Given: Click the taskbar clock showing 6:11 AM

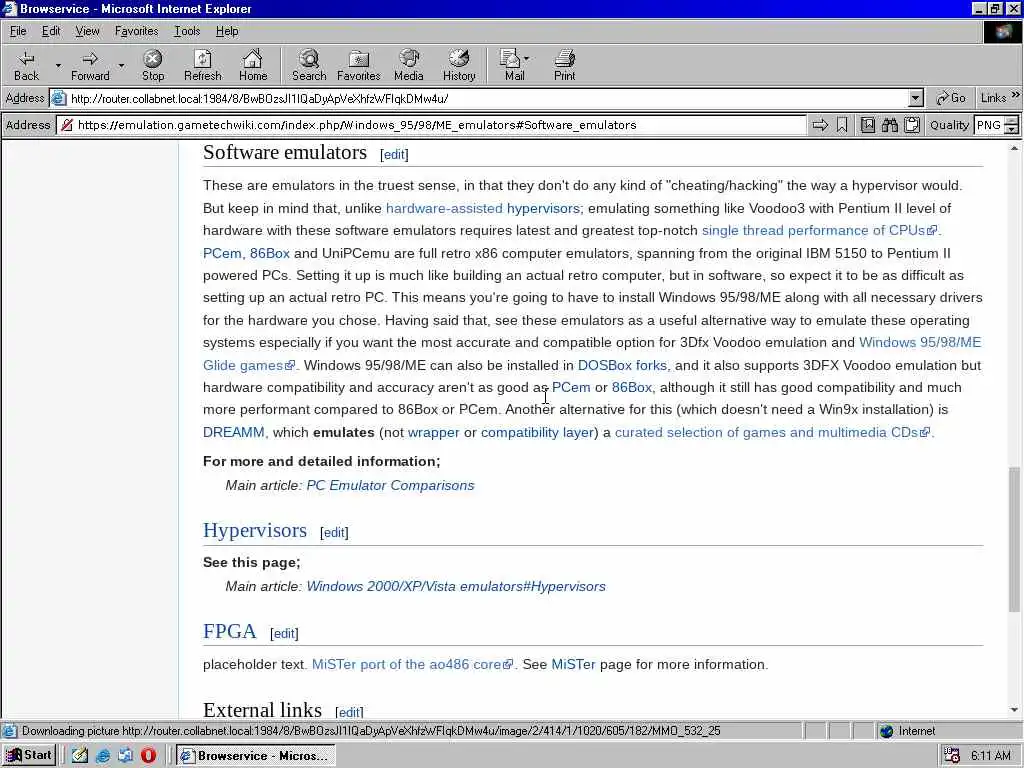Looking at the screenshot, I should (x=990, y=756).
